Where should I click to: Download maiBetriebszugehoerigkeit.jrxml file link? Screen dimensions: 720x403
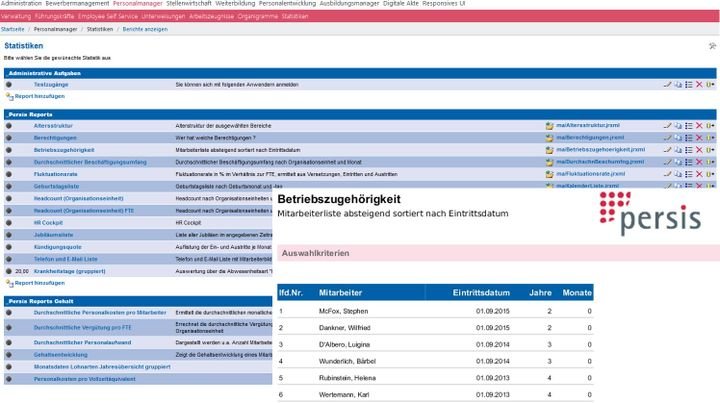[x=601, y=150]
